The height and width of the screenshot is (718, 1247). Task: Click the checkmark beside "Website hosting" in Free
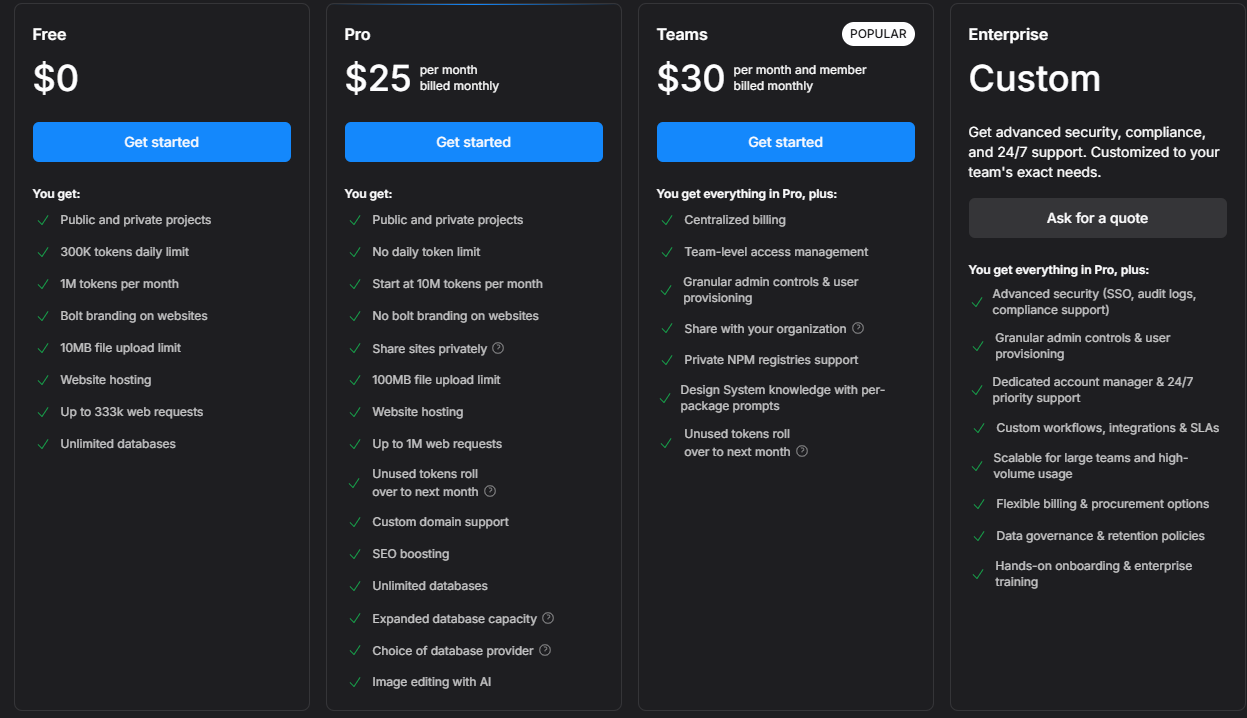(43, 379)
